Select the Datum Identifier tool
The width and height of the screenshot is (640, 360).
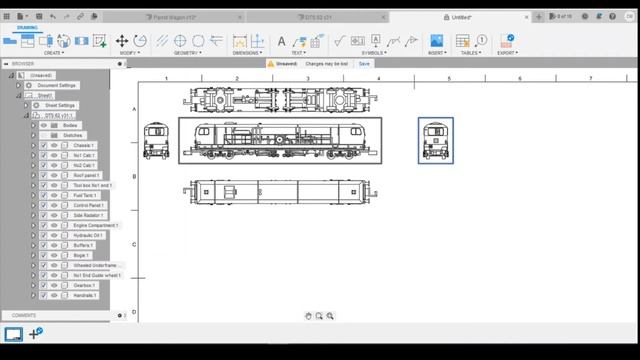376,41
